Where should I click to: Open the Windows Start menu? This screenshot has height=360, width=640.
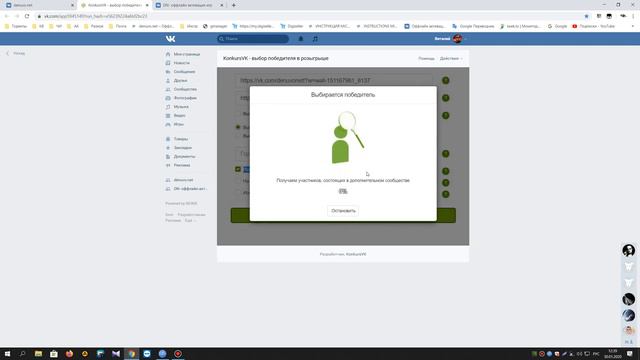[7, 354]
